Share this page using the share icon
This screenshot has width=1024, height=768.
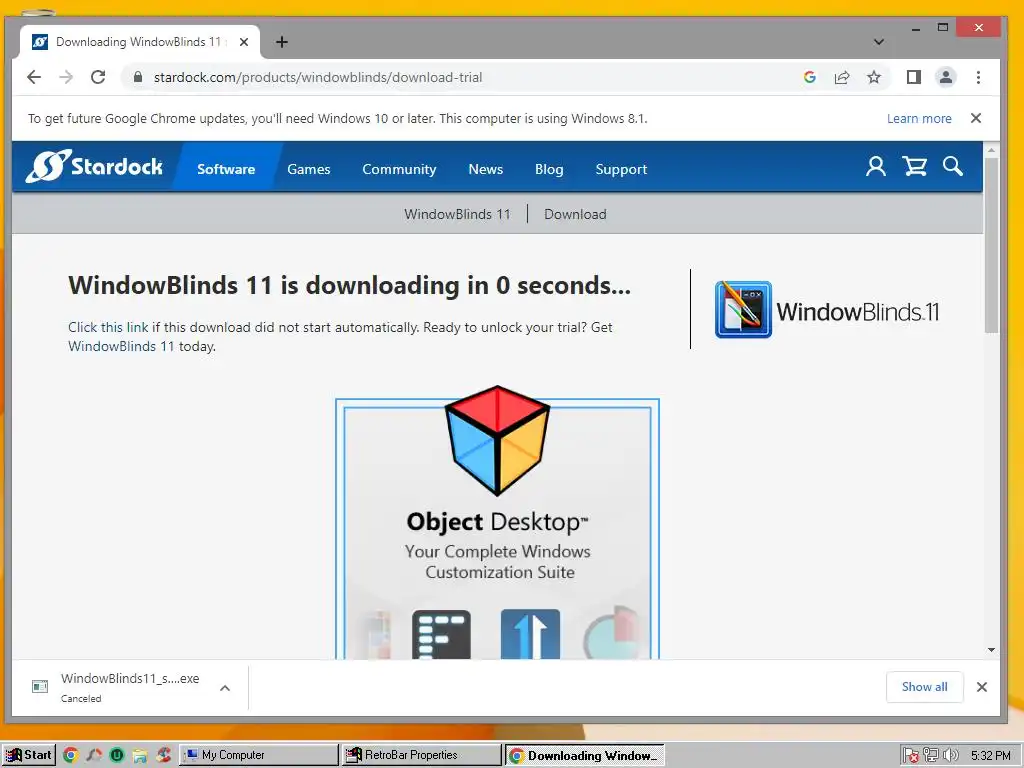pos(842,77)
